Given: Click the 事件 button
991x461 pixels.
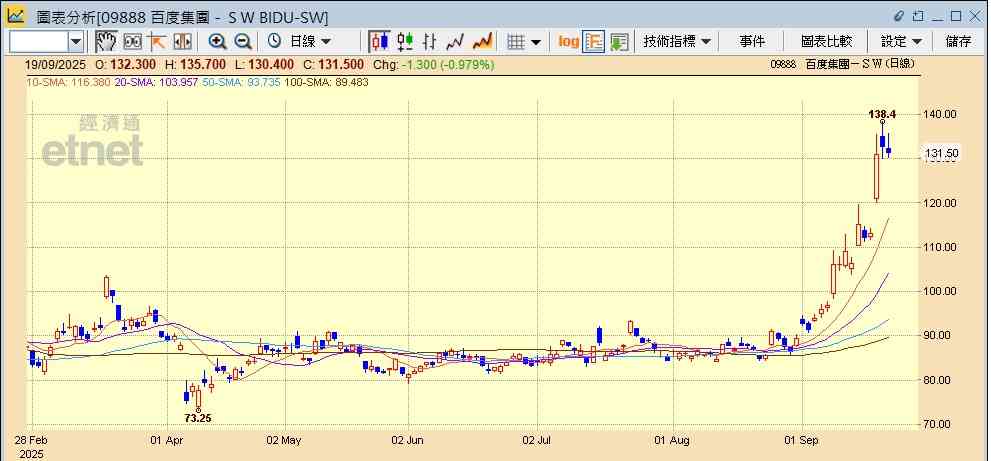Looking at the screenshot, I should 752,42.
